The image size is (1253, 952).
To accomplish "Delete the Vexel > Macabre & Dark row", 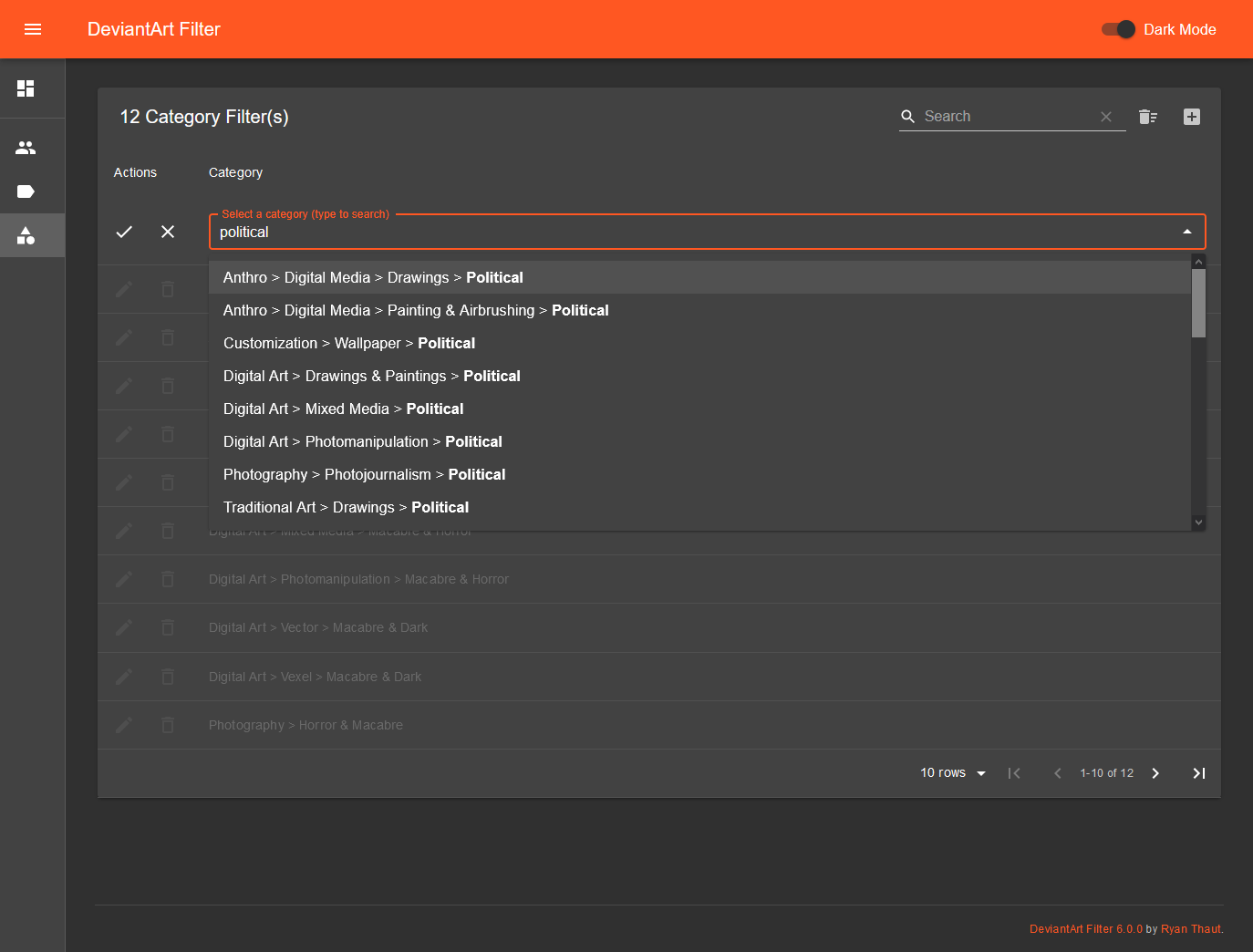I will (x=168, y=677).
